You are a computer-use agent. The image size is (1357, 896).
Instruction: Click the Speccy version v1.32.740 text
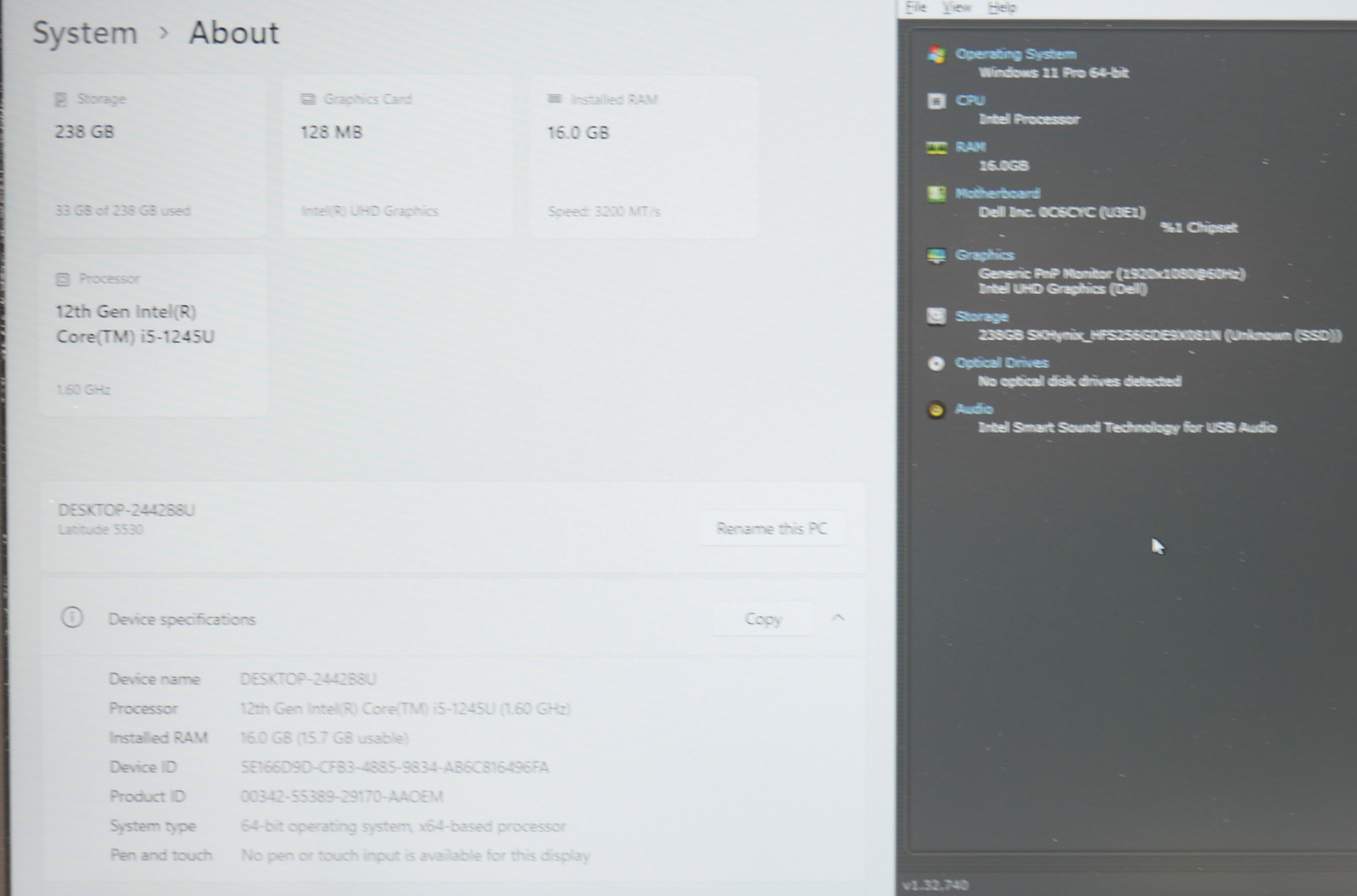(x=935, y=885)
